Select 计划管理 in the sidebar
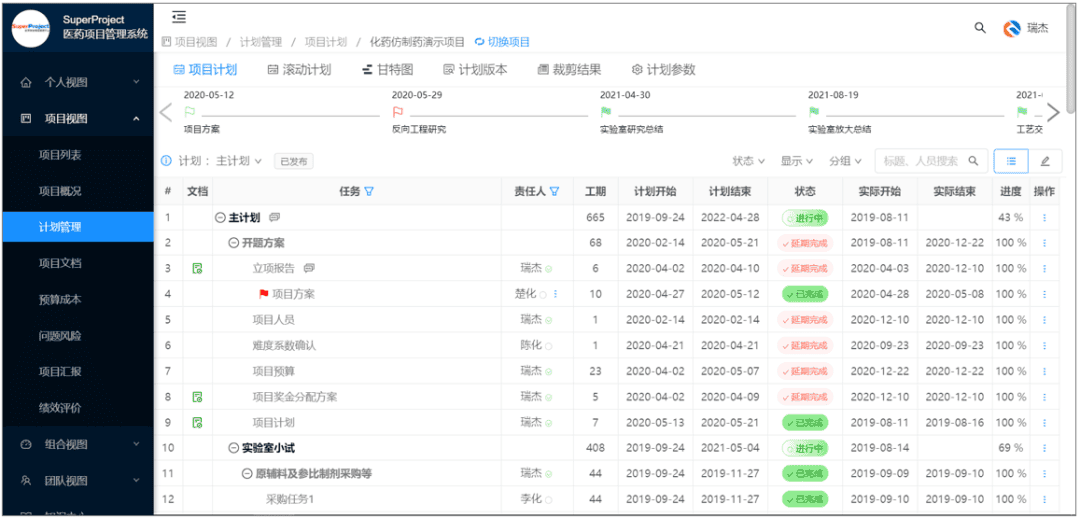Viewport: 1080px width, 518px height. click(78, 227)
